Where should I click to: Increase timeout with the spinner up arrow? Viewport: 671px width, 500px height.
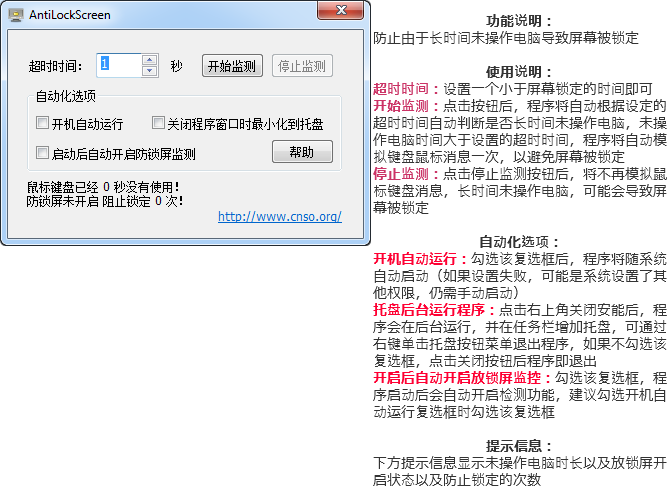point(150,60)
